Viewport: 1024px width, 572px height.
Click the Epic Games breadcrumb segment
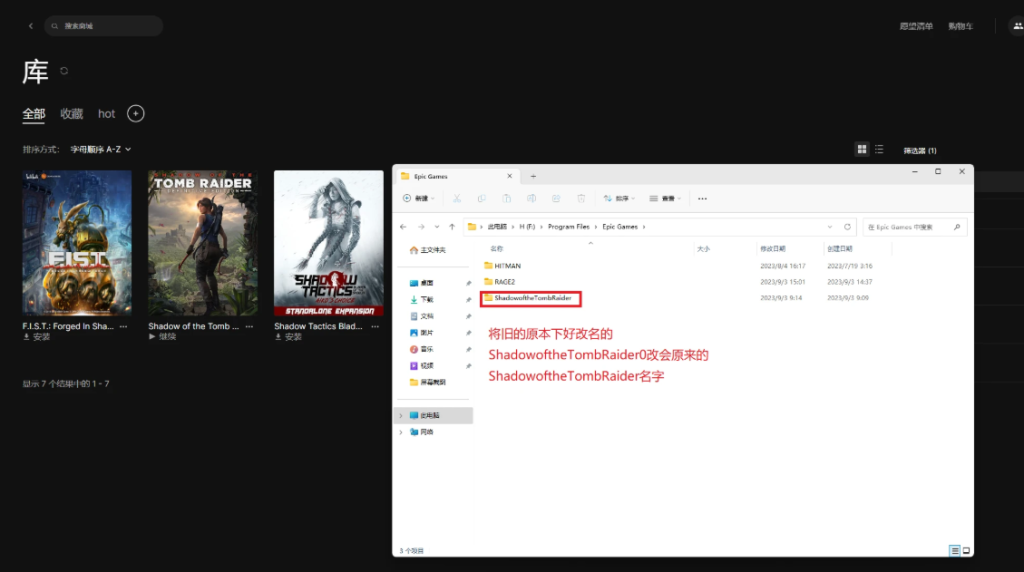point(620,227)
